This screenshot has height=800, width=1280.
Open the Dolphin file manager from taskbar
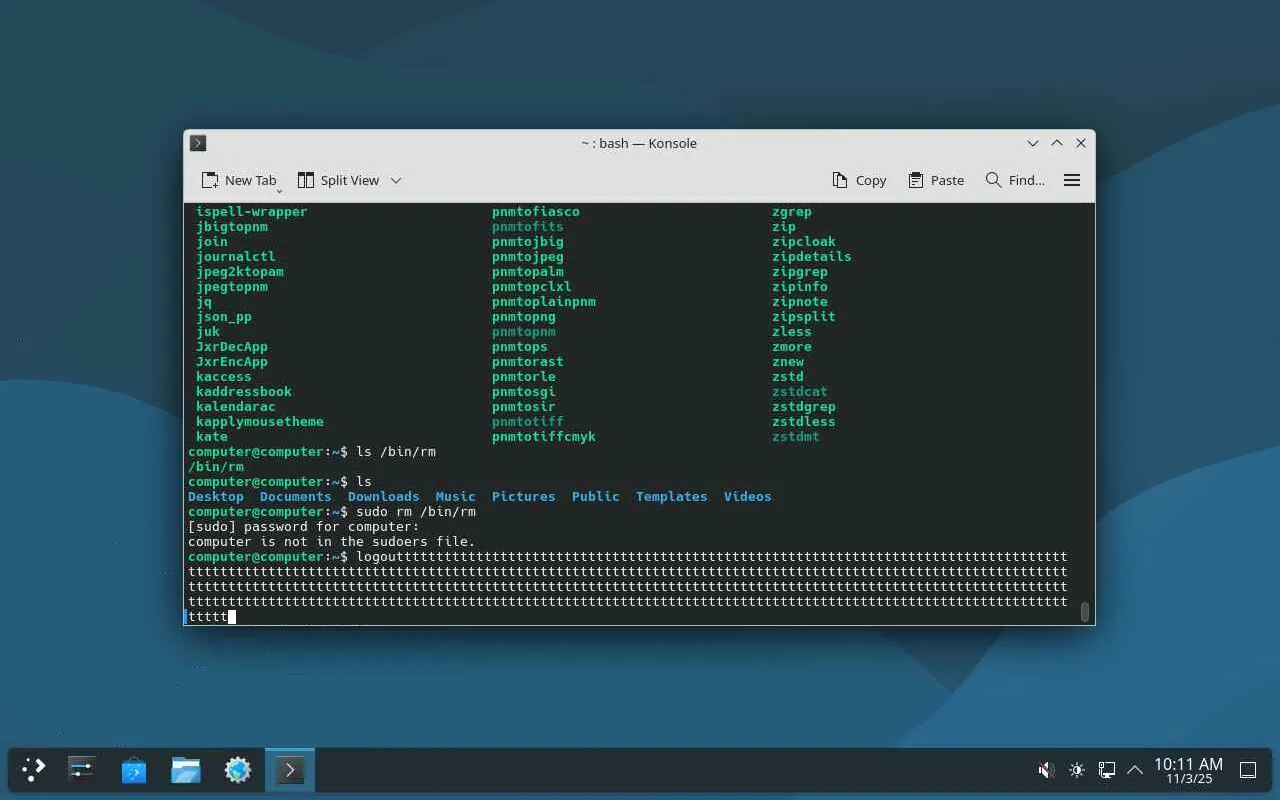(x=186, y=769)
